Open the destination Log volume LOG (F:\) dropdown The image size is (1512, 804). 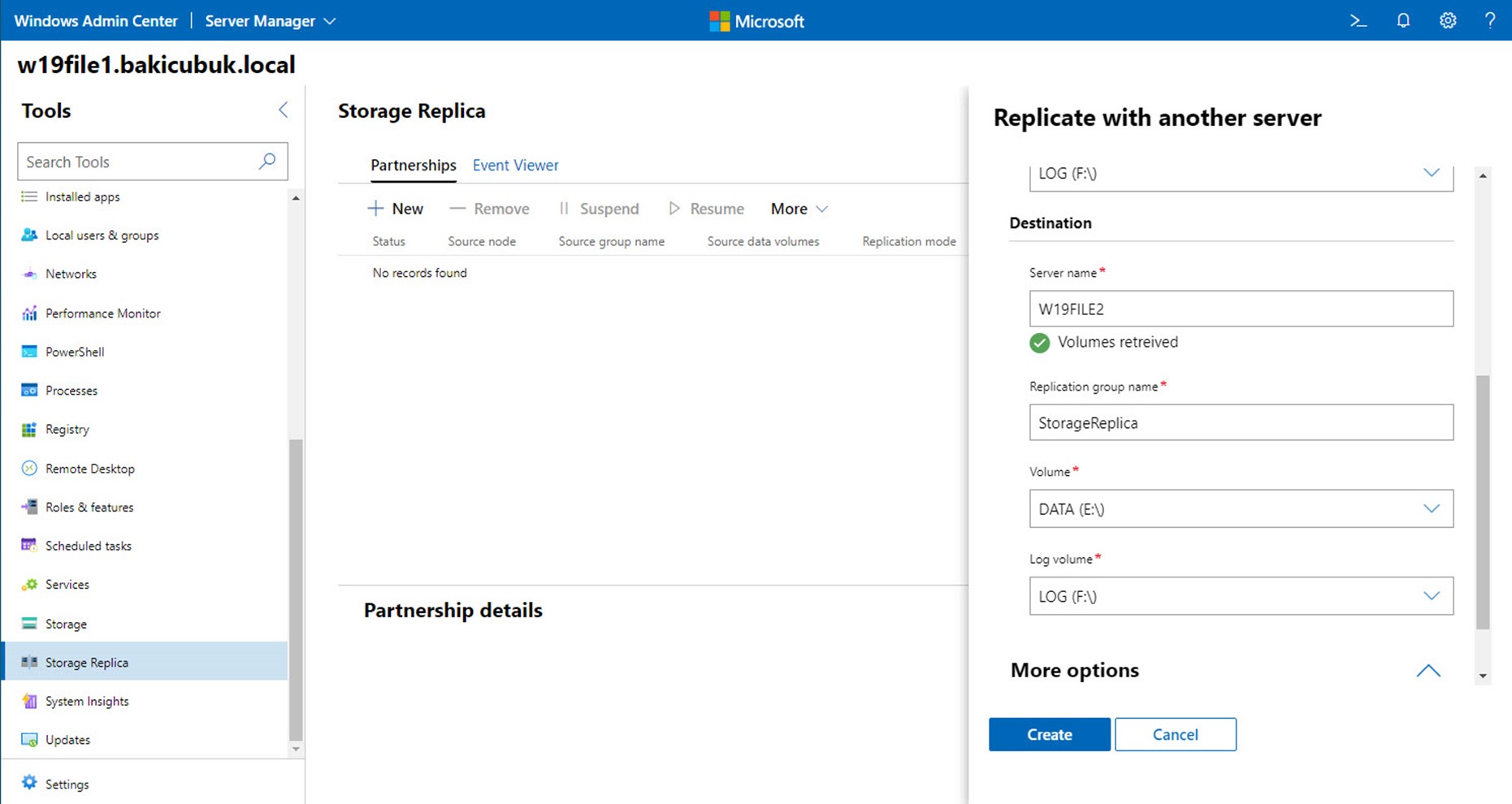pyautogui.click(x=1241, y=596)
